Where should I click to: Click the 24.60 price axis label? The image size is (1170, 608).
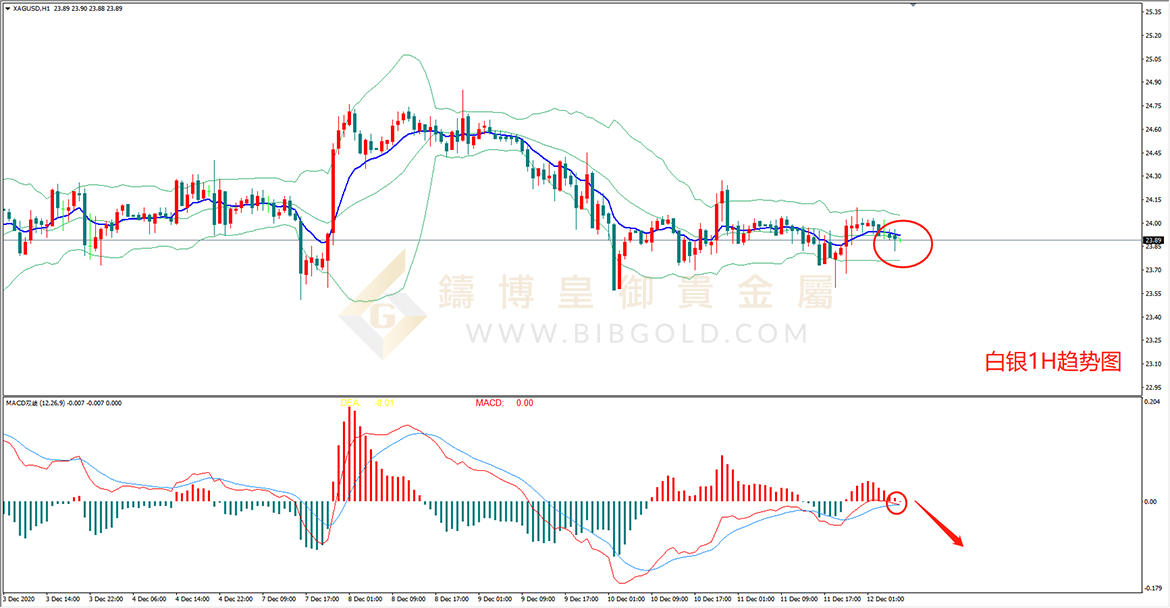pos(1153,130)
